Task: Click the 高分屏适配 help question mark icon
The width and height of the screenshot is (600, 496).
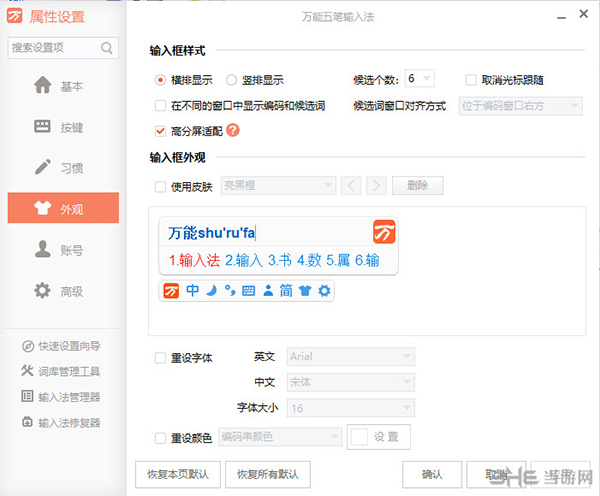Action: tap(233, 131)
